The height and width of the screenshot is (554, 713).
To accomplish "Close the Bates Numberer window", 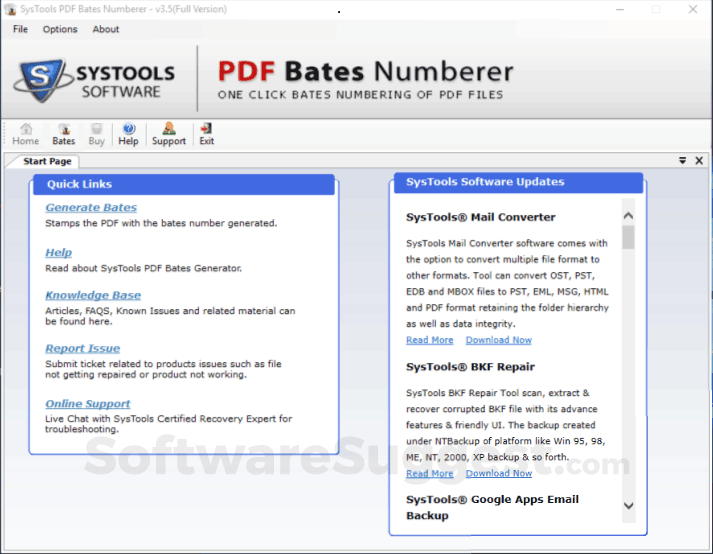I will pos(693,9).
